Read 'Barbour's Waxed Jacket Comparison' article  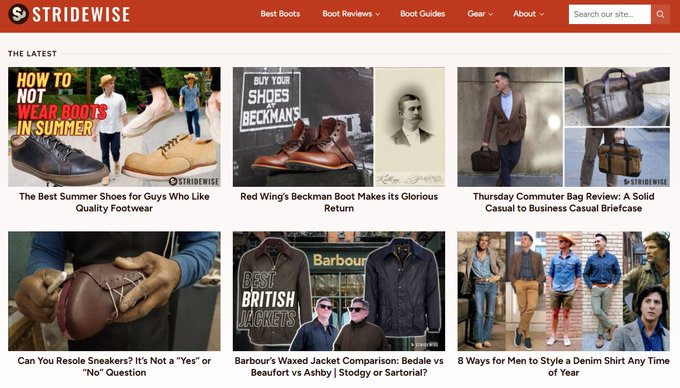click(339, 366)
